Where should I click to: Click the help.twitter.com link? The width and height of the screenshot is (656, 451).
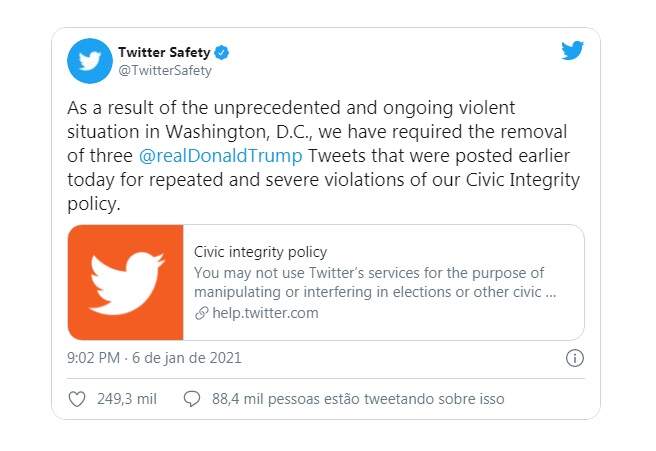point(265,313)
